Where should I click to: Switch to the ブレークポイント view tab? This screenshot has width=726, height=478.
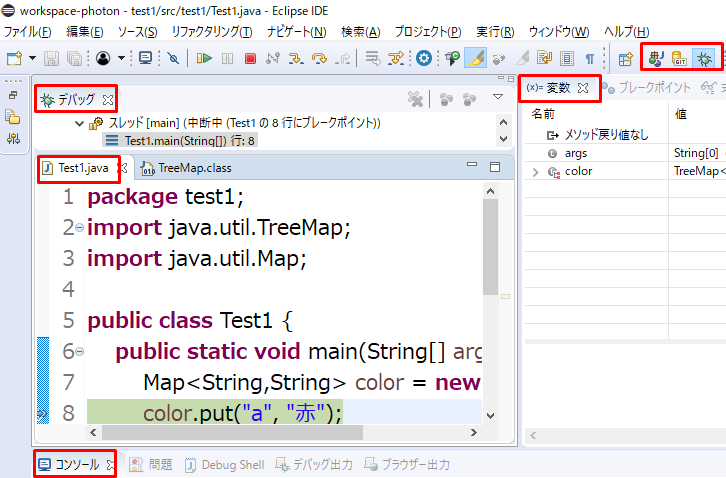tap(648, 88)
